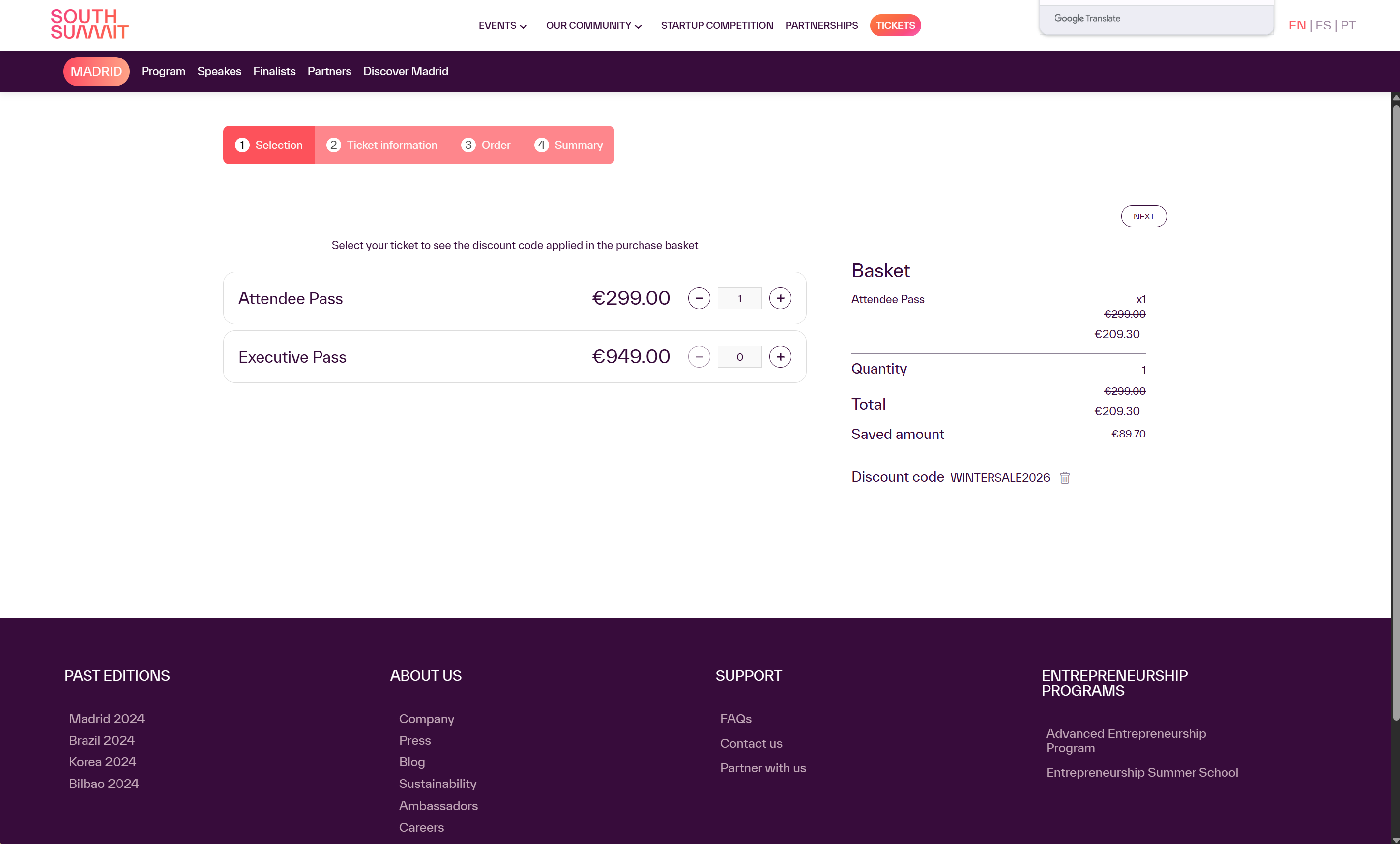1400x844 pixels.
Task: Open the Our Community dropdown
Action: 593,25
